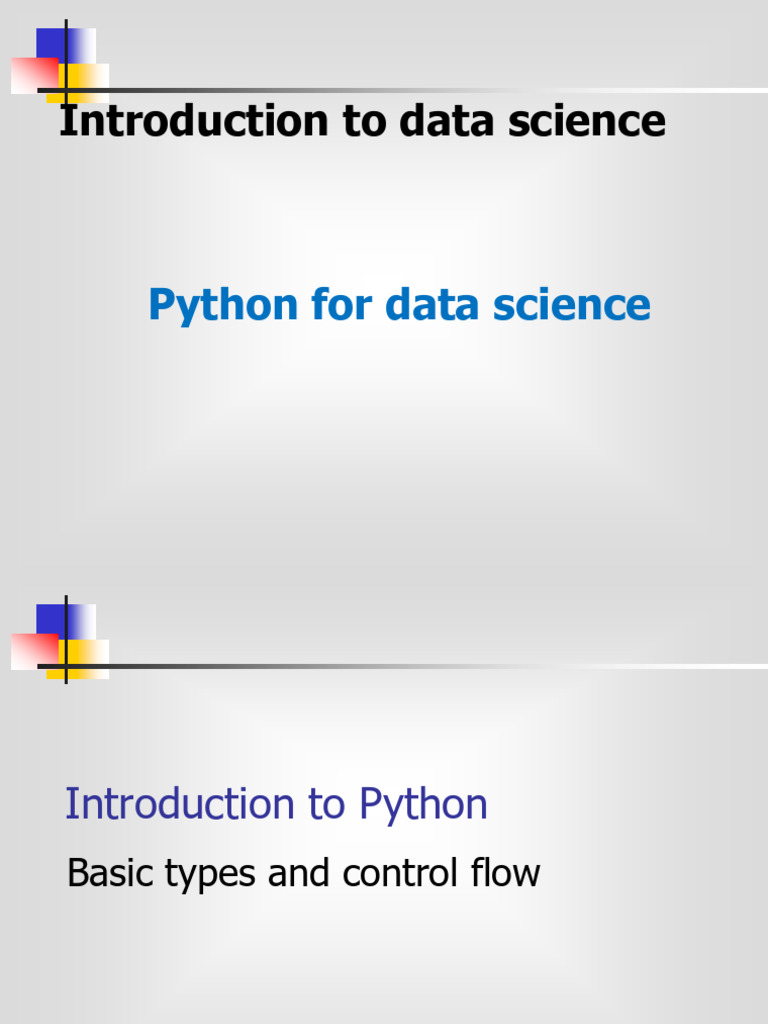Click the yellow square on the second slide

[88, 658]
